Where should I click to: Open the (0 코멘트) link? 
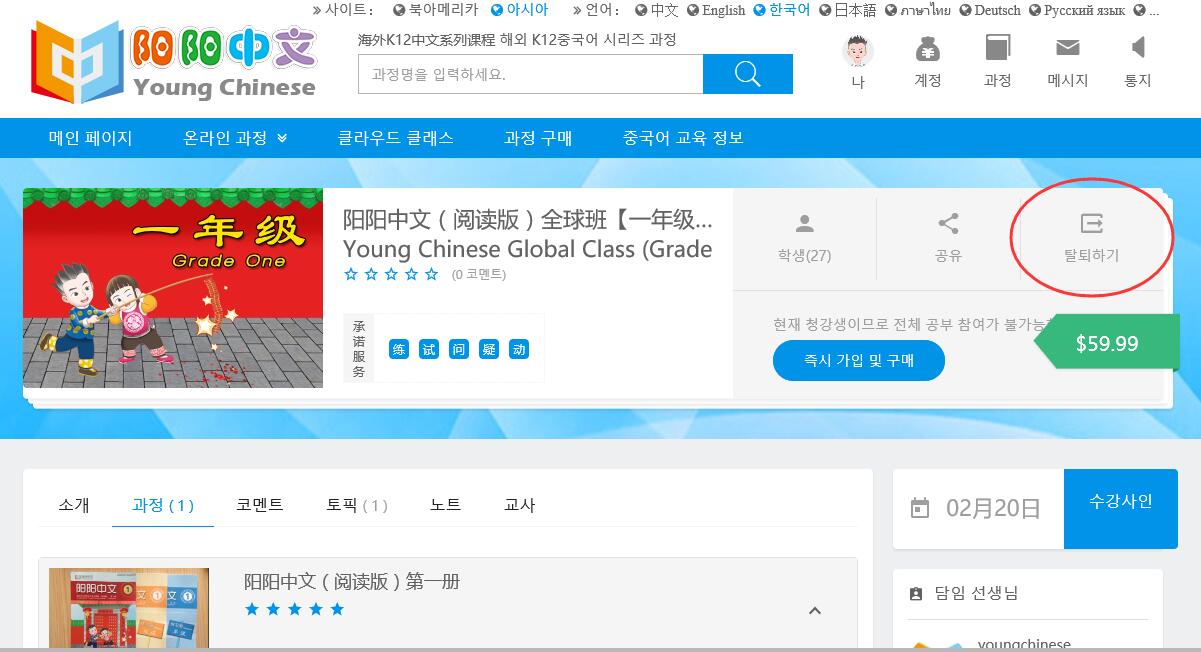[x=478, y=274]
